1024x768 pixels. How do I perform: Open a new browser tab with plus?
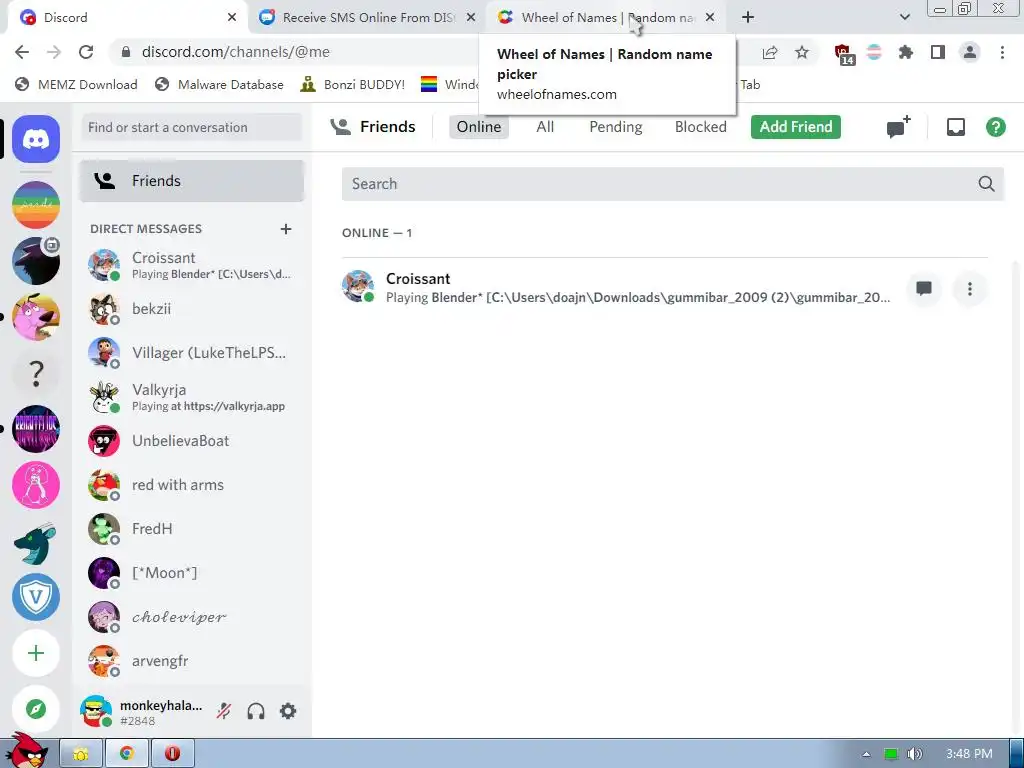point(748,18)
